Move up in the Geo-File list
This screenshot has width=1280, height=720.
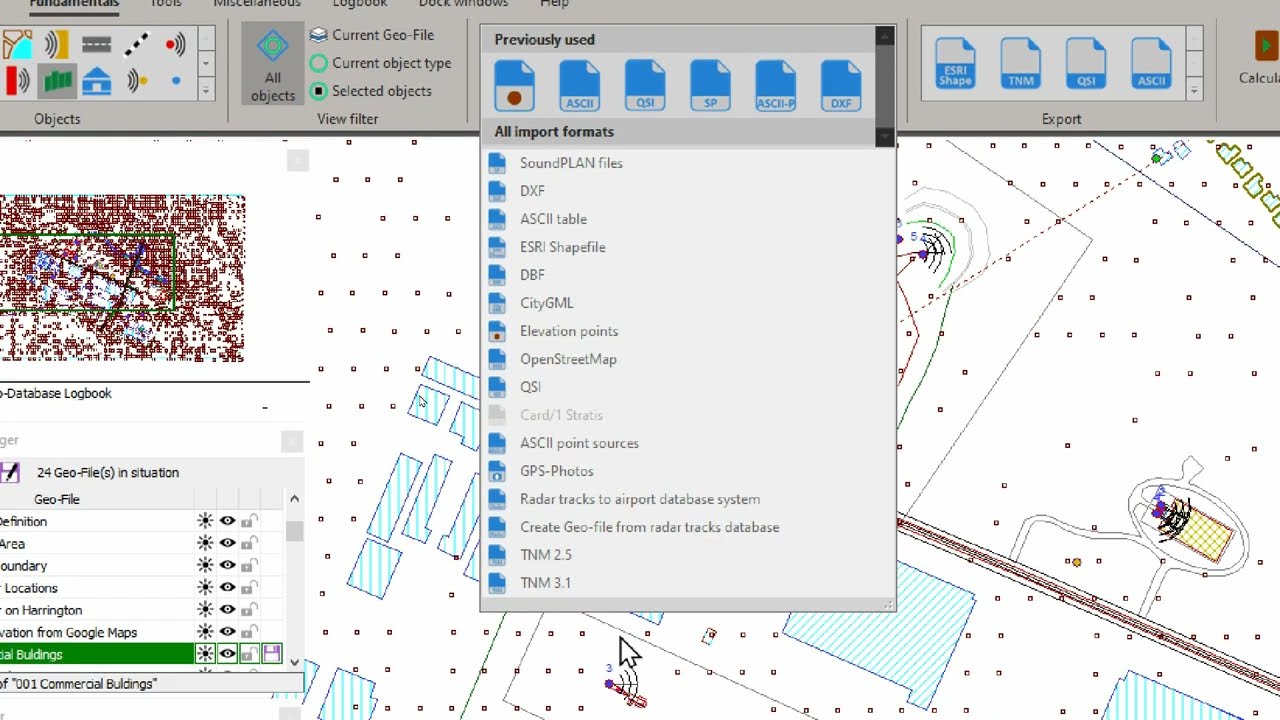point(294,499)
